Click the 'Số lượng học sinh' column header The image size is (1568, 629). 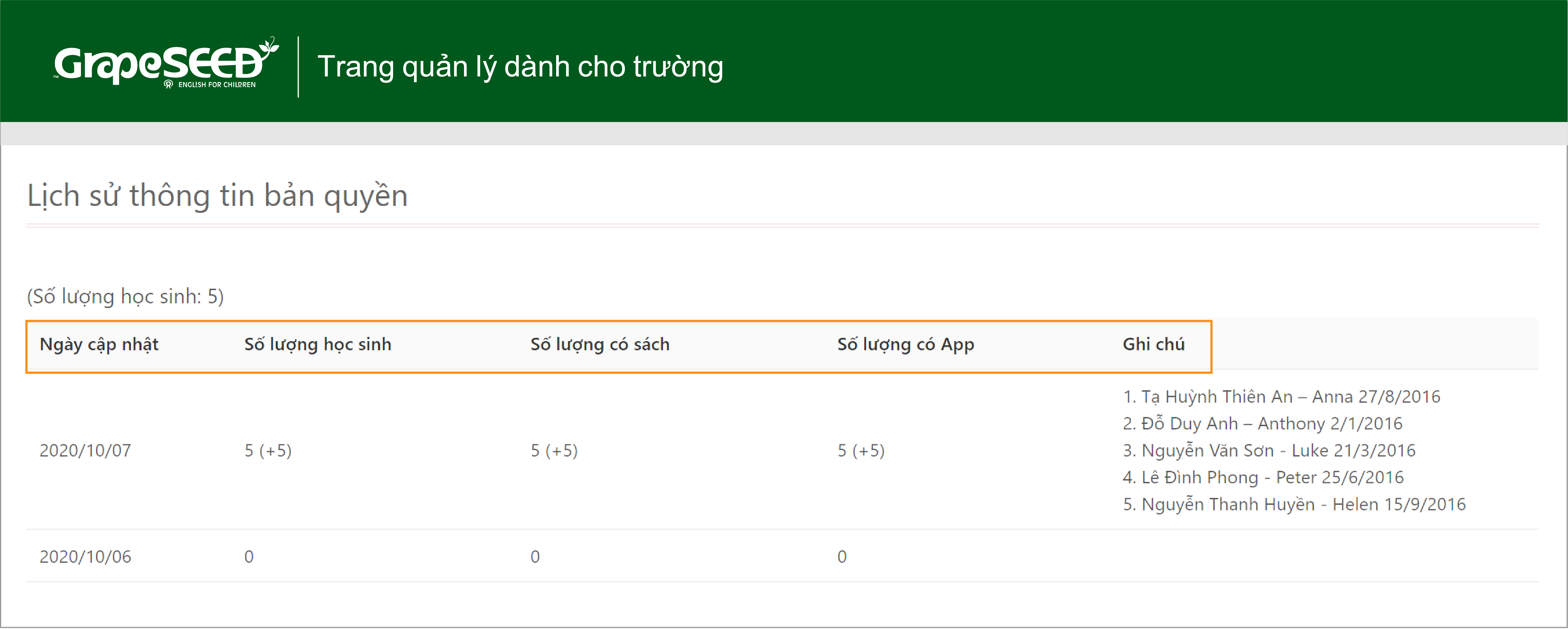pyautogui.click(x=318, y=345)
